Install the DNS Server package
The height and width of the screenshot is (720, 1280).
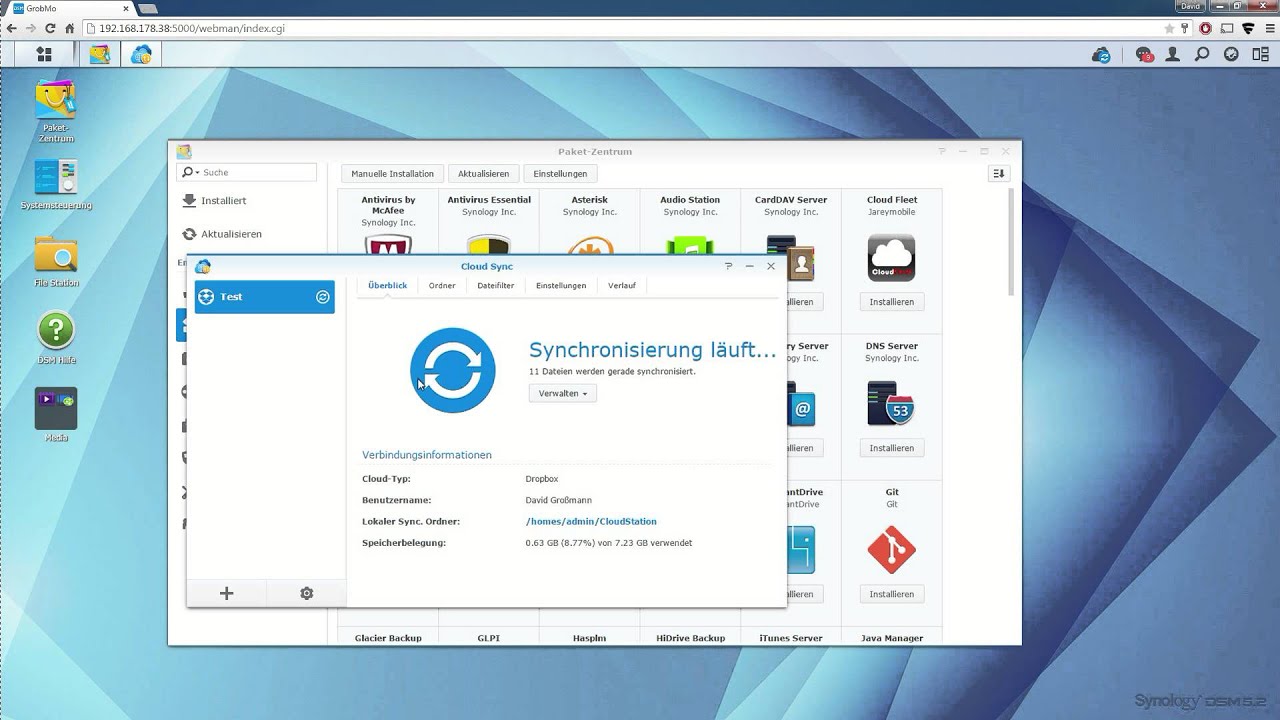tap(891, 448)
